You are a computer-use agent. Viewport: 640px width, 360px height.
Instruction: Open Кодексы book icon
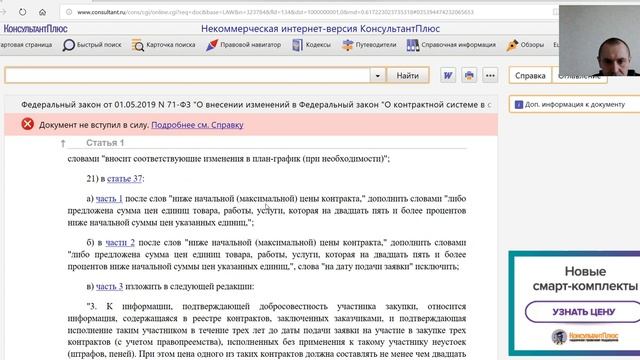point(298,45)
